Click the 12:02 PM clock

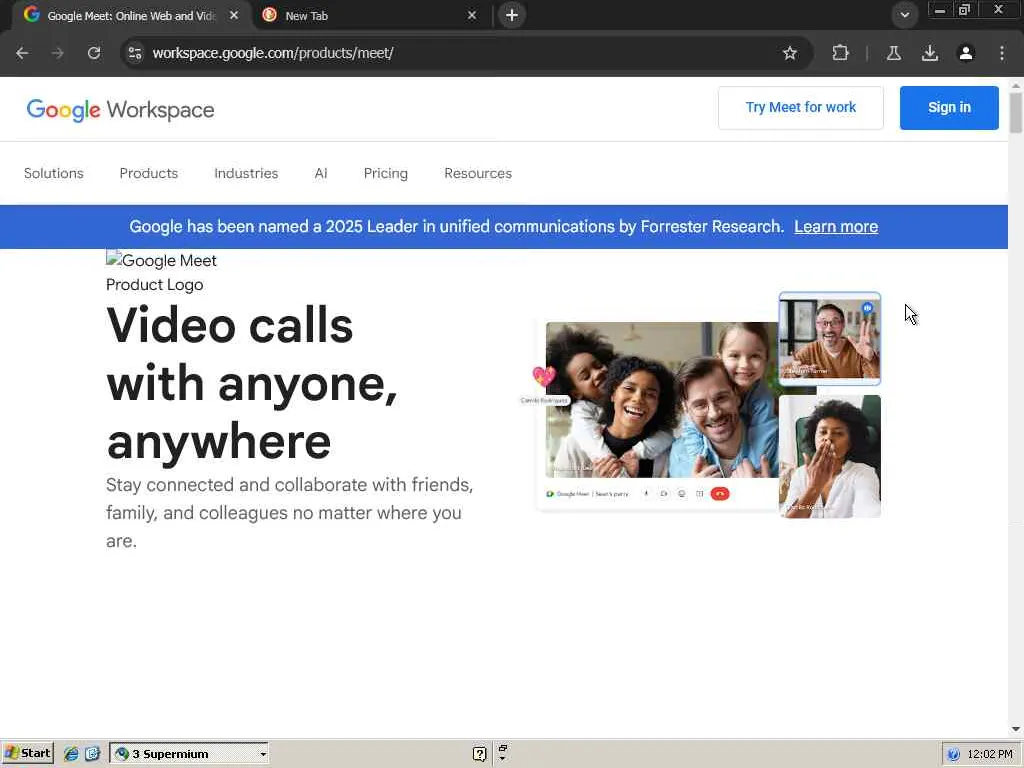tap(989, 754)
